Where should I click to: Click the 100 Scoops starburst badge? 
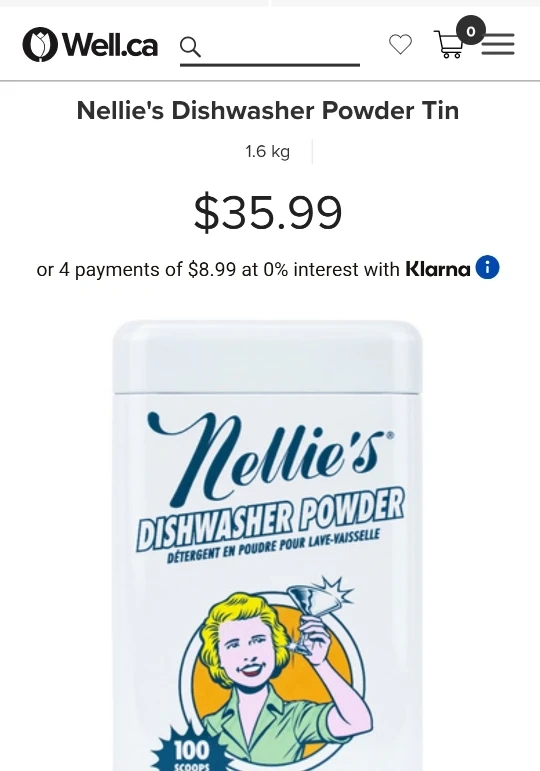click(191, 750)
